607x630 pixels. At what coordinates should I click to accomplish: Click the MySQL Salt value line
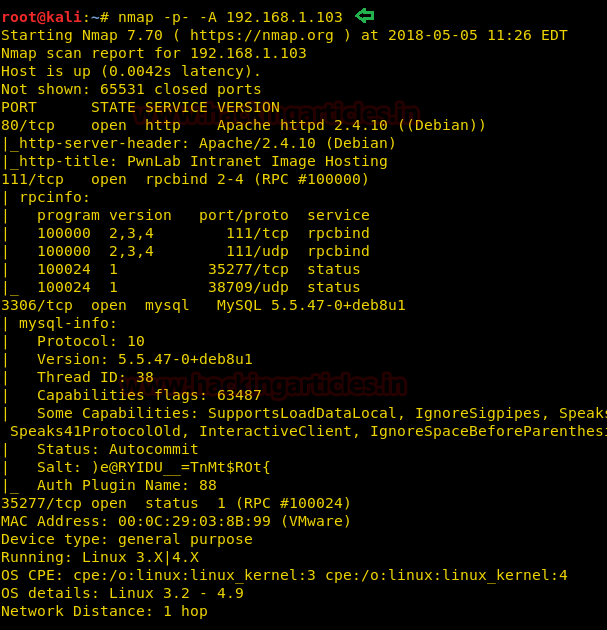pos(154,467)
